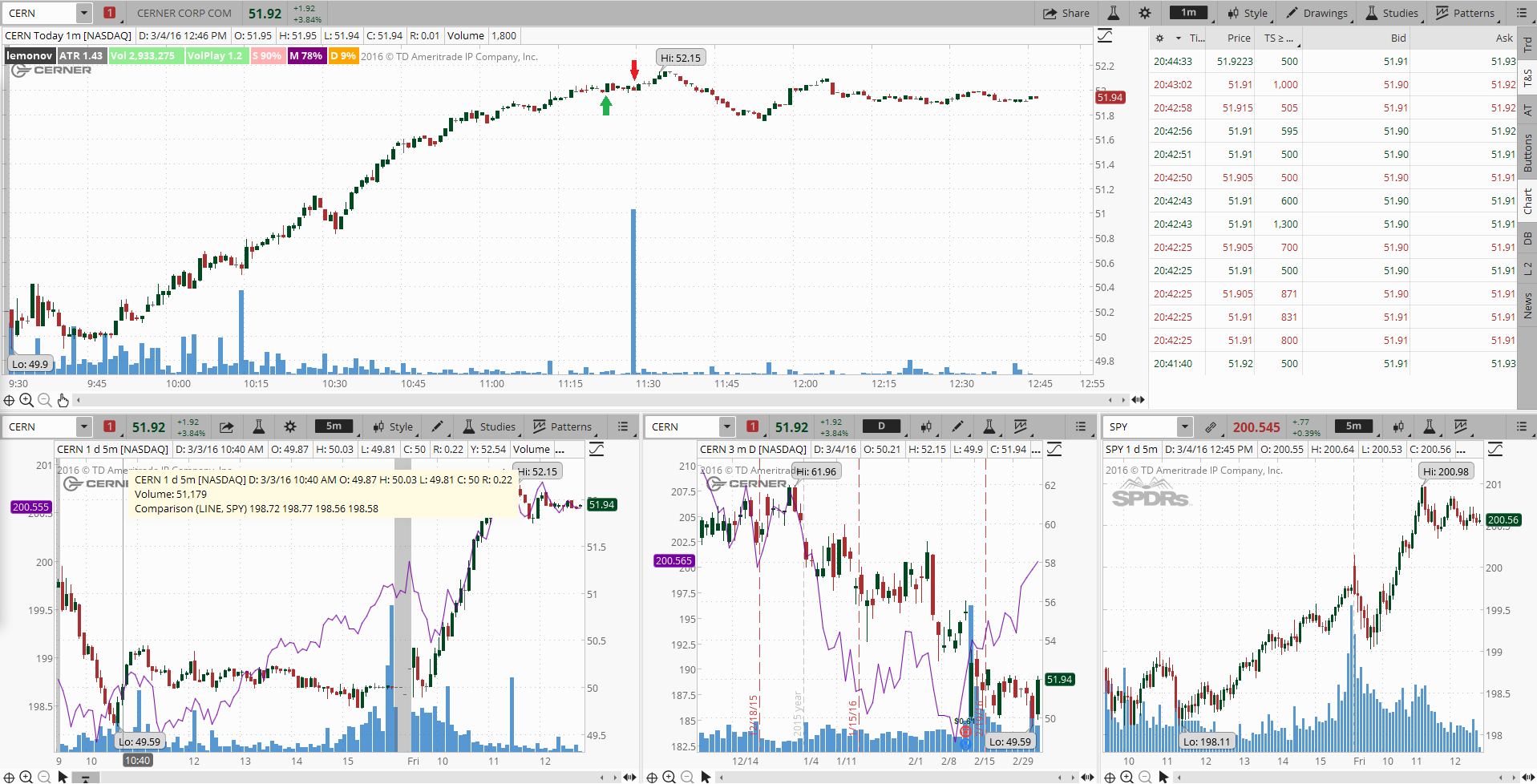Switch to the Trd side tab
Image resolution: width=1537 pixels, height=784 pixels.
[x=1527, y=44]
